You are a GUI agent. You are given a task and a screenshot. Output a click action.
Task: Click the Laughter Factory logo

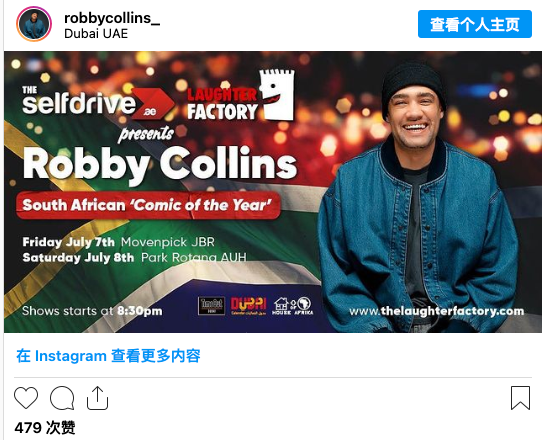point(241,96)
